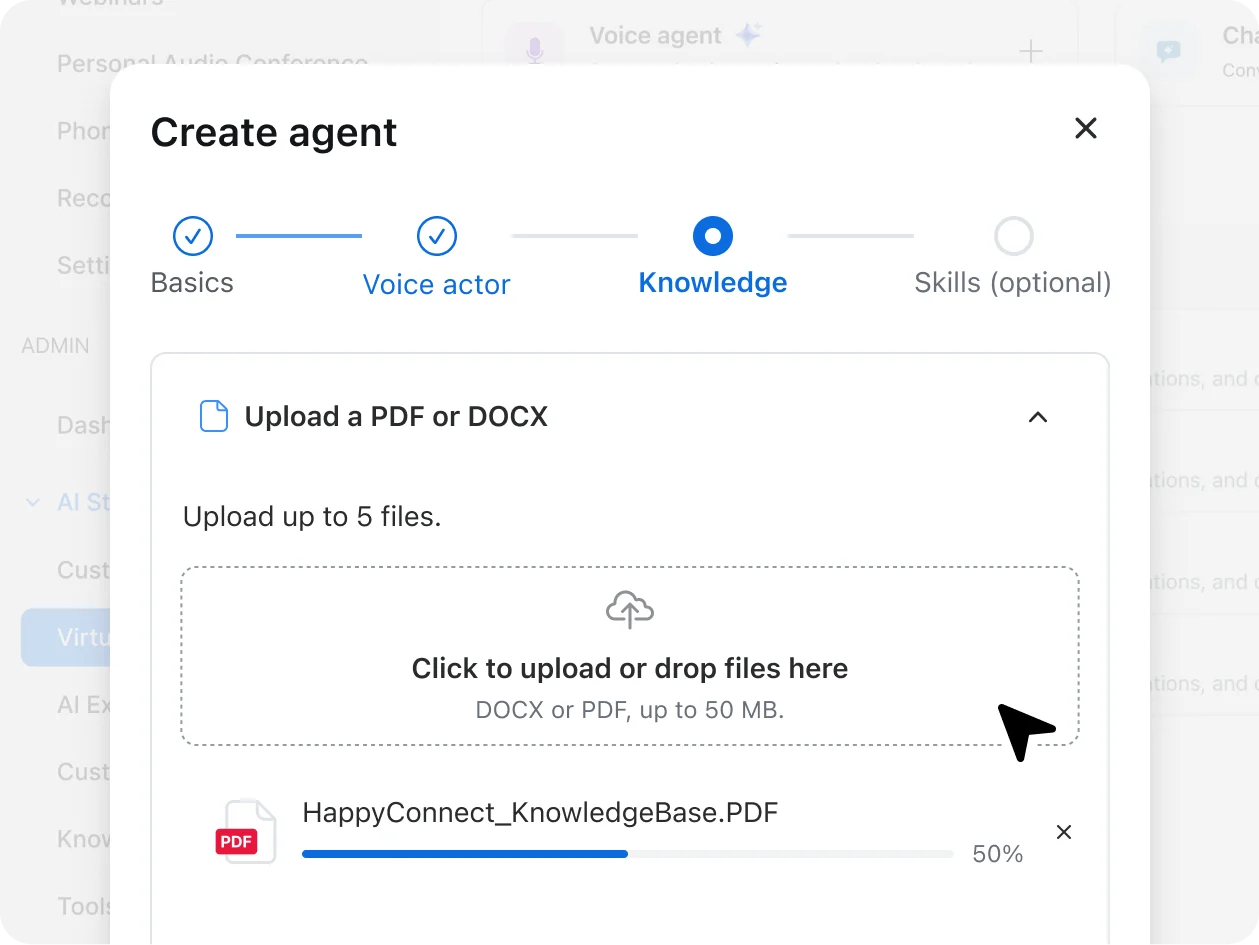Screen dimensions: 1259x945
Task: Select the Skills (optional) step circle
Action: click(1013, 236)
